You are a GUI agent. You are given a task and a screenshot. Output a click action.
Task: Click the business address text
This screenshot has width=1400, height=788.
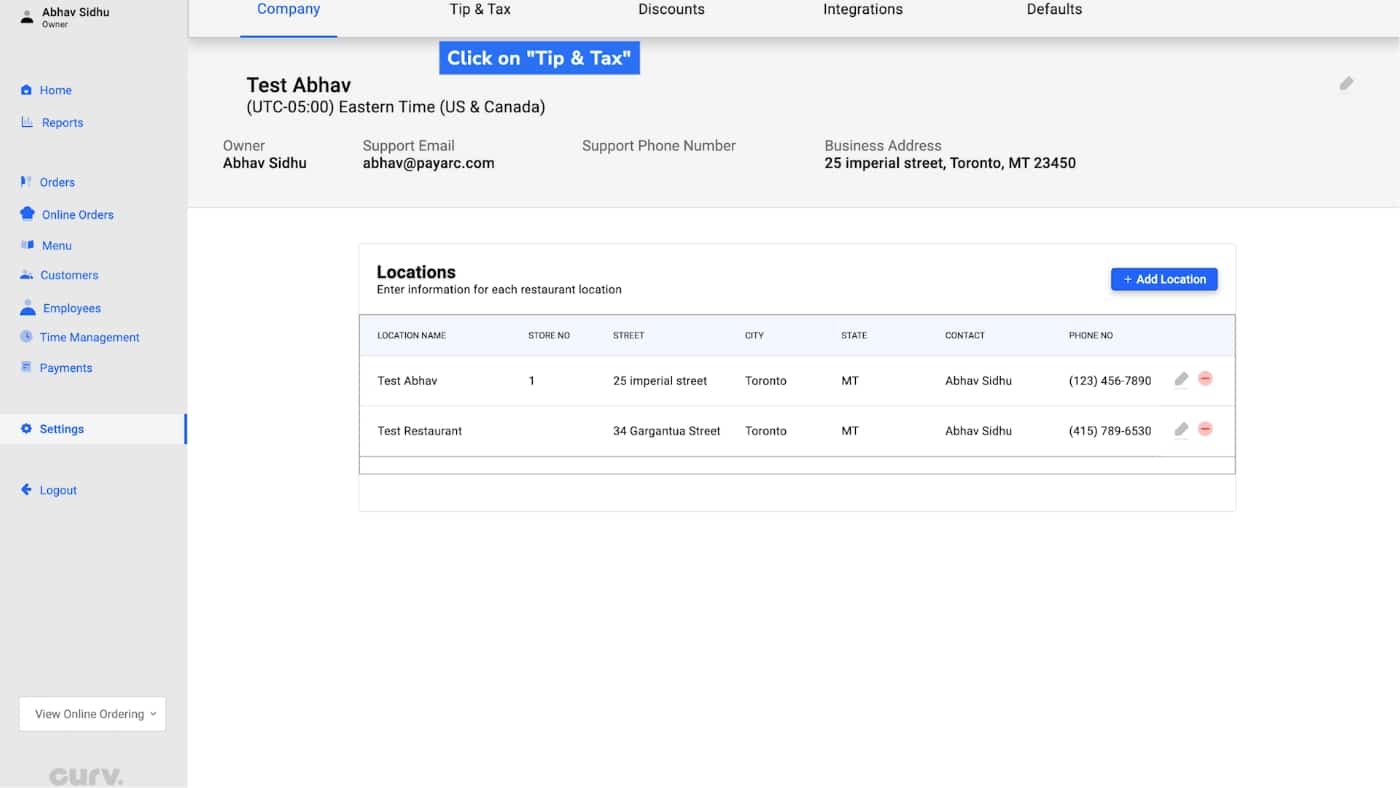coord(950,163)
